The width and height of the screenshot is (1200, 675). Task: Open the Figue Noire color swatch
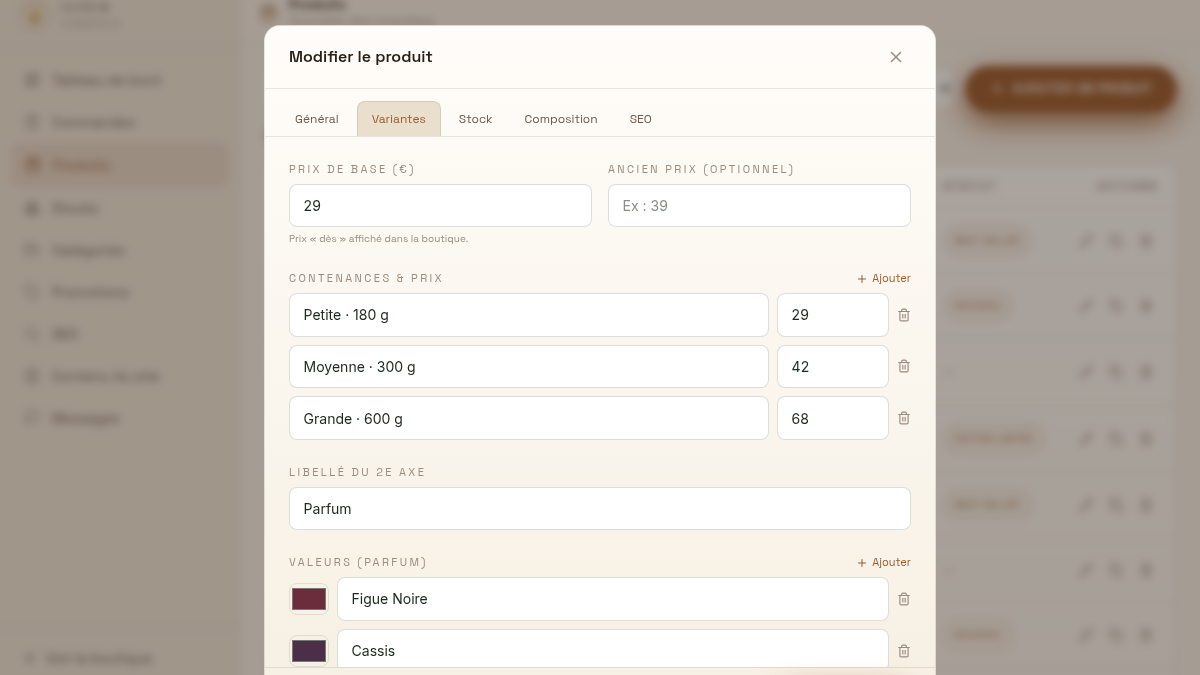pos(309,599)
